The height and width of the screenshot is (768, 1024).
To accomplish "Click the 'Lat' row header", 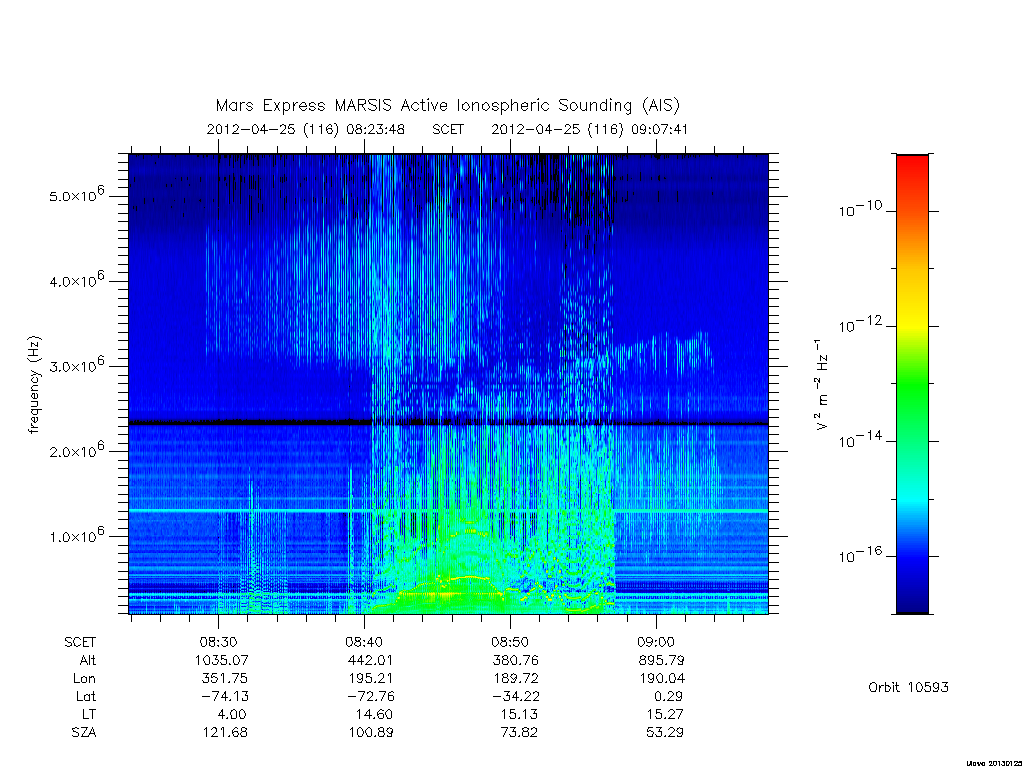I will click(x=86, y=696).
